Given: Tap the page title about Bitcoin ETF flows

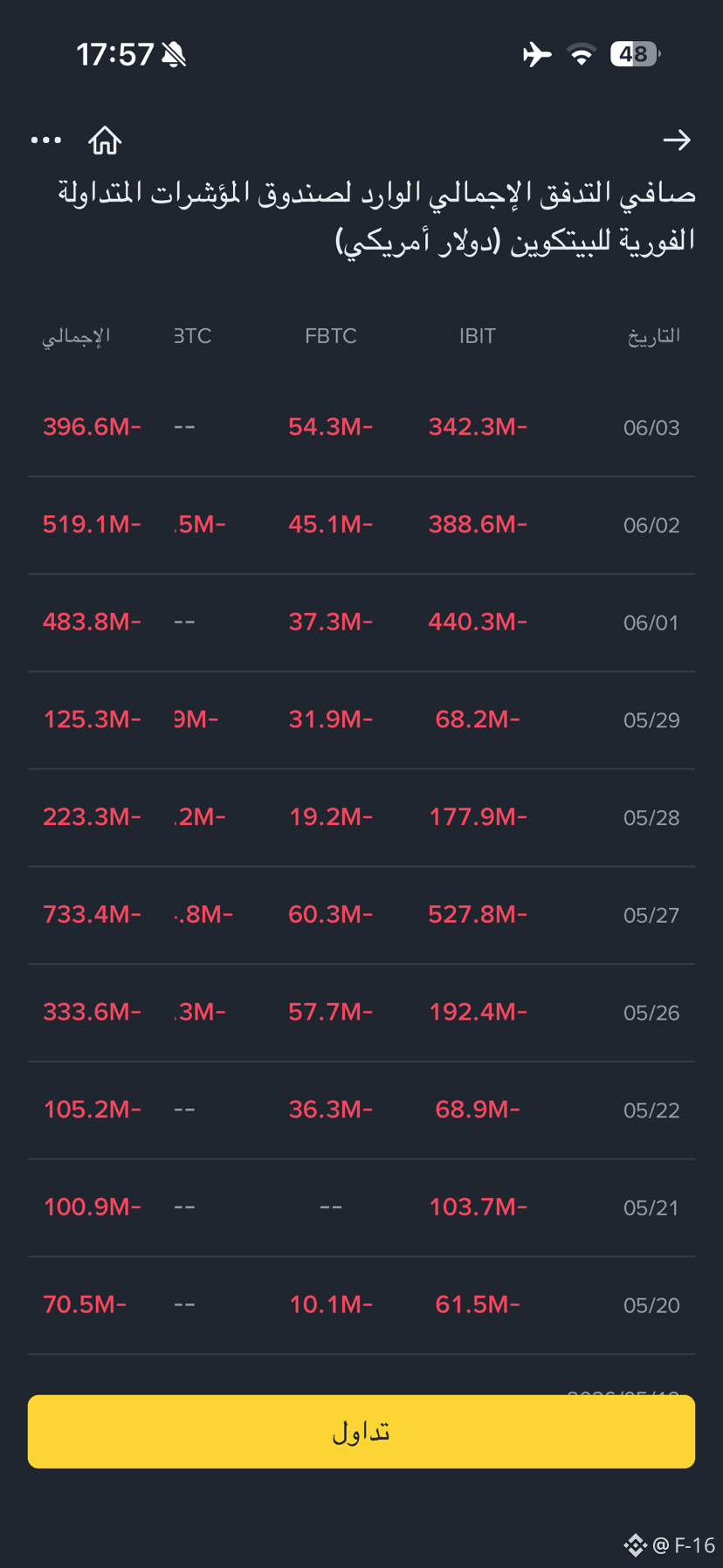Looking at the screenshot, I should [x=376, y=217].
